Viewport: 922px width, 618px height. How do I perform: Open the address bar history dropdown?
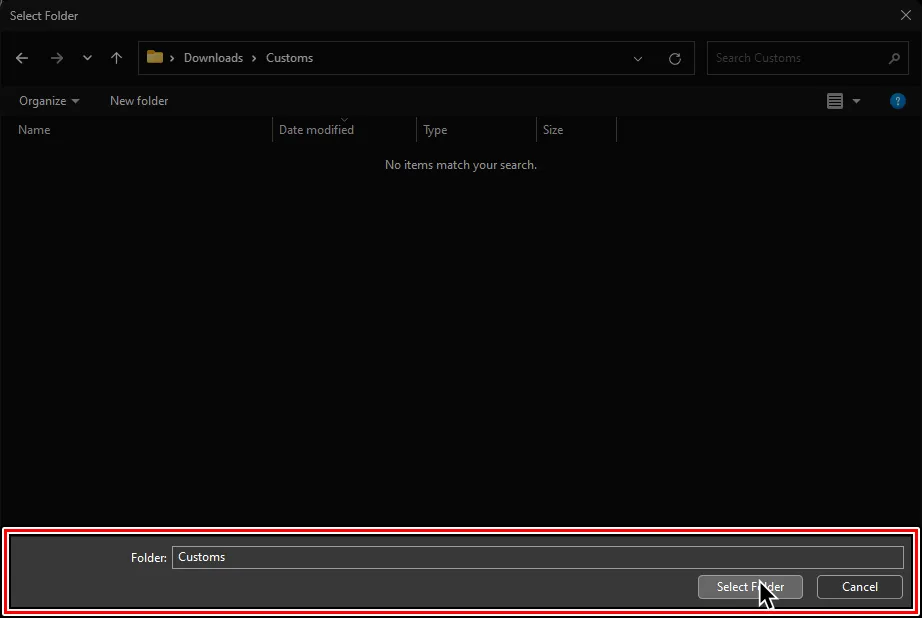638,58
